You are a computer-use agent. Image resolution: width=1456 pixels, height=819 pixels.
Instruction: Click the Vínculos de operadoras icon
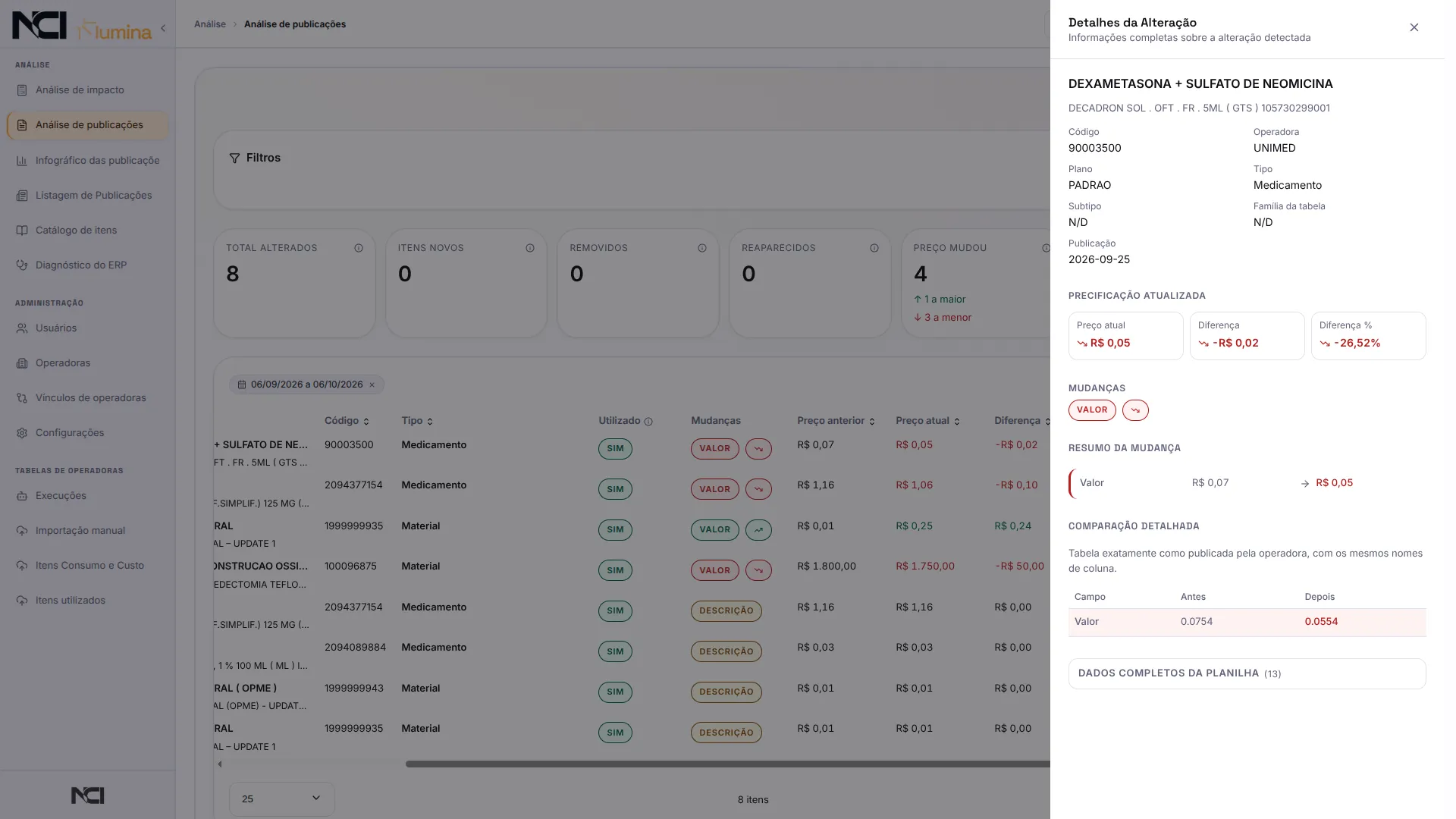(22, 398)
